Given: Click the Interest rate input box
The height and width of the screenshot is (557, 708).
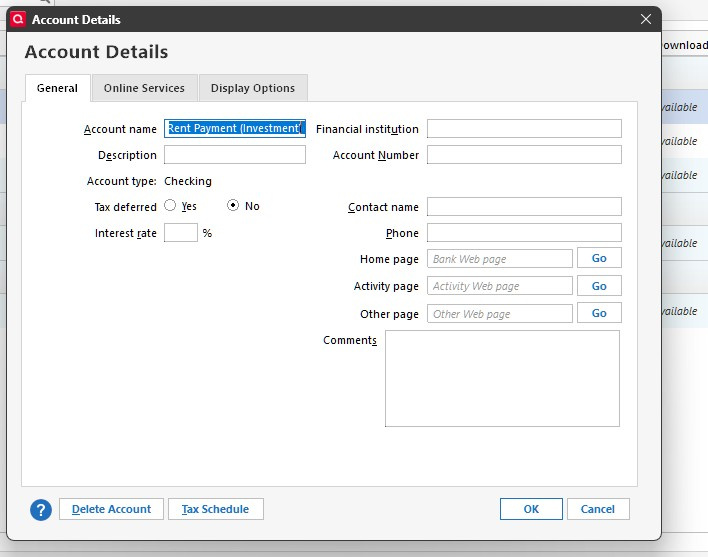Looking at the screenshot, I should pyautogui.click(x=180, y=233).
